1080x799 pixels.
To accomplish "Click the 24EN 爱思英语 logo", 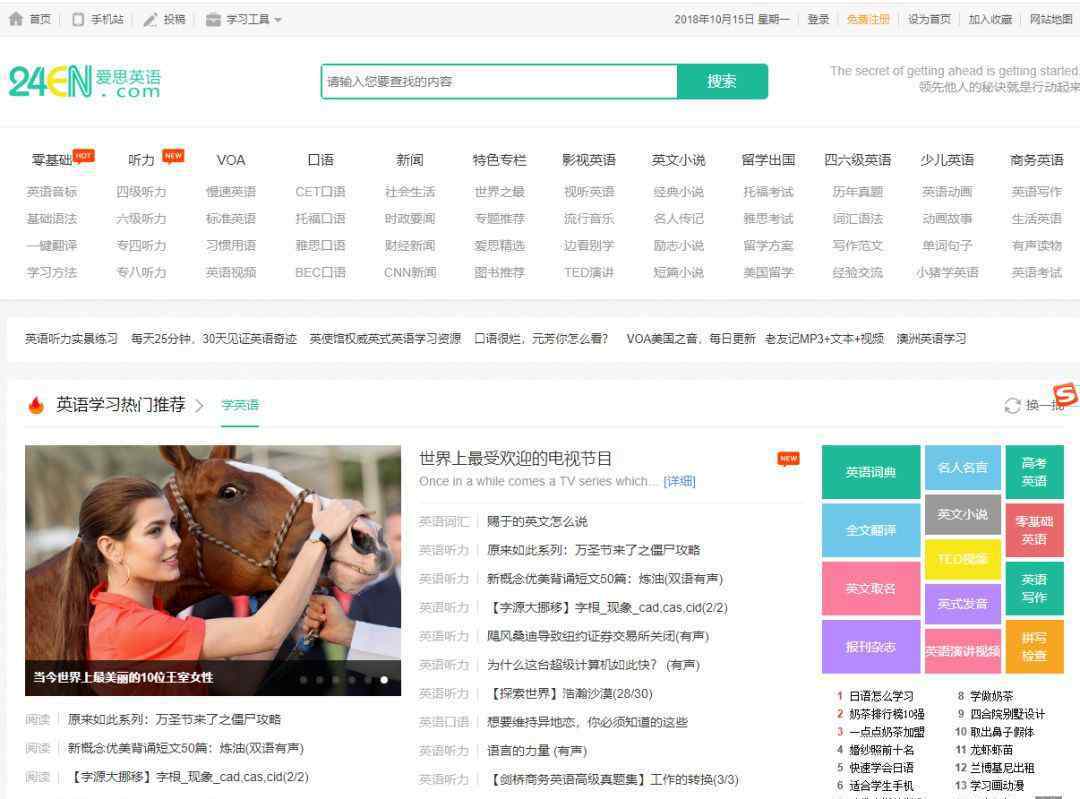I will tap(84, 82).
